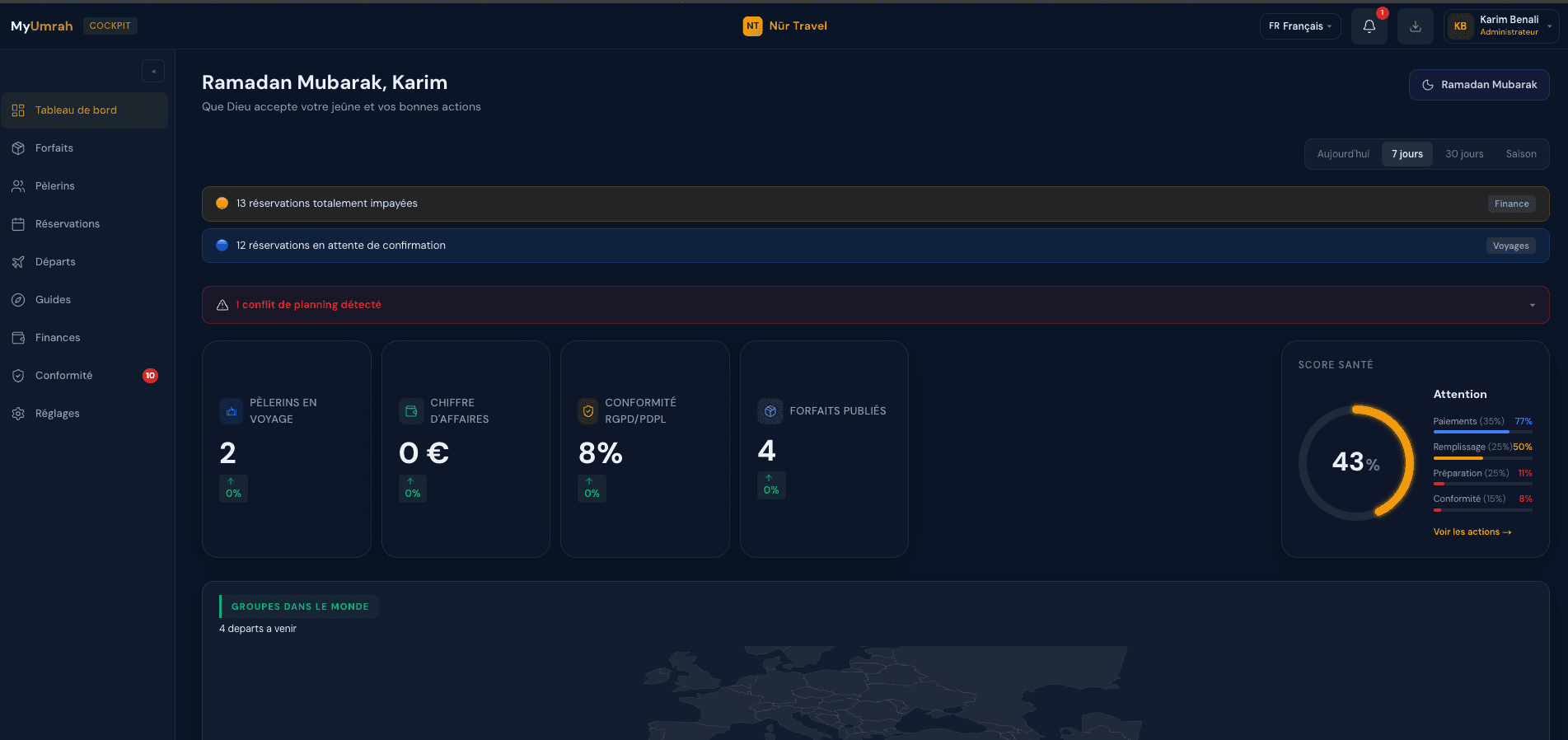Viewport: 1568px width, 740px height.
Task: Click the Guides compass icon
Action: [18, 300]
